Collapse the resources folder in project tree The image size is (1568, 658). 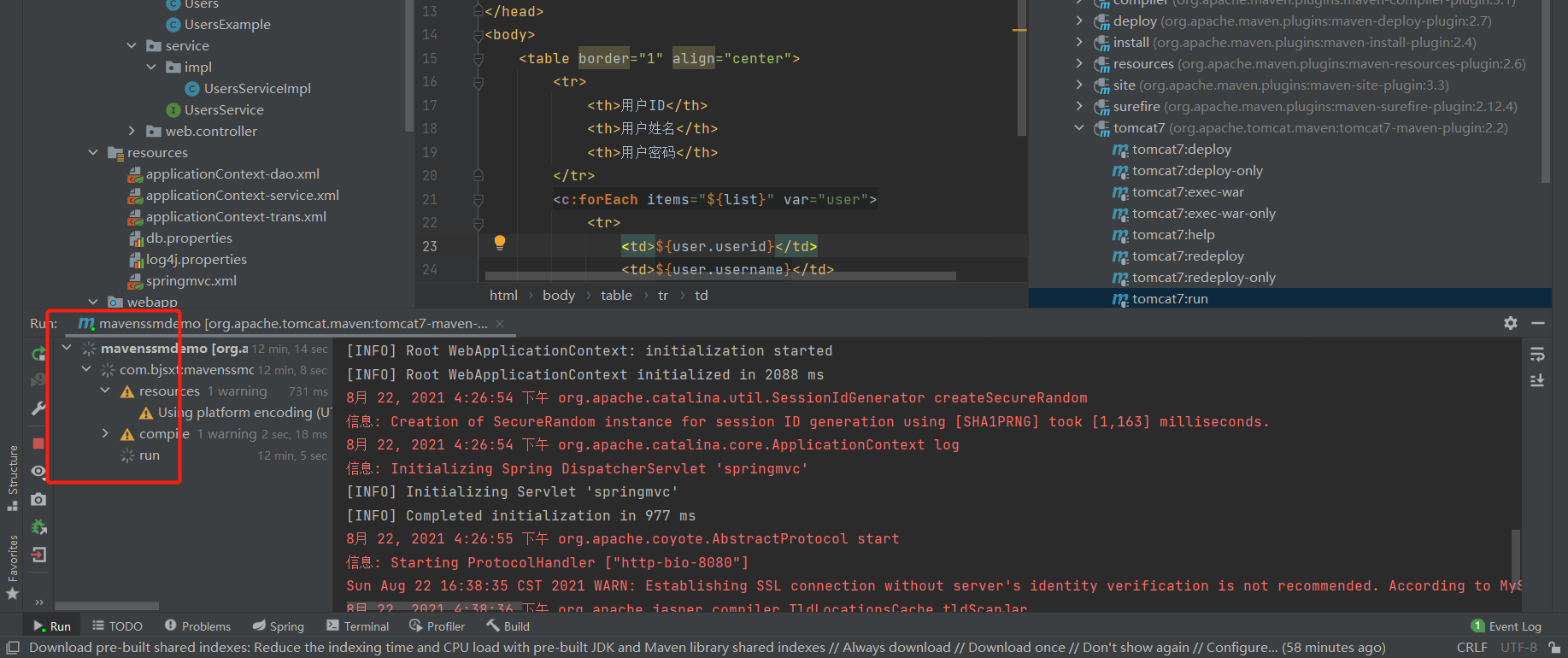[x=92, y=152]
